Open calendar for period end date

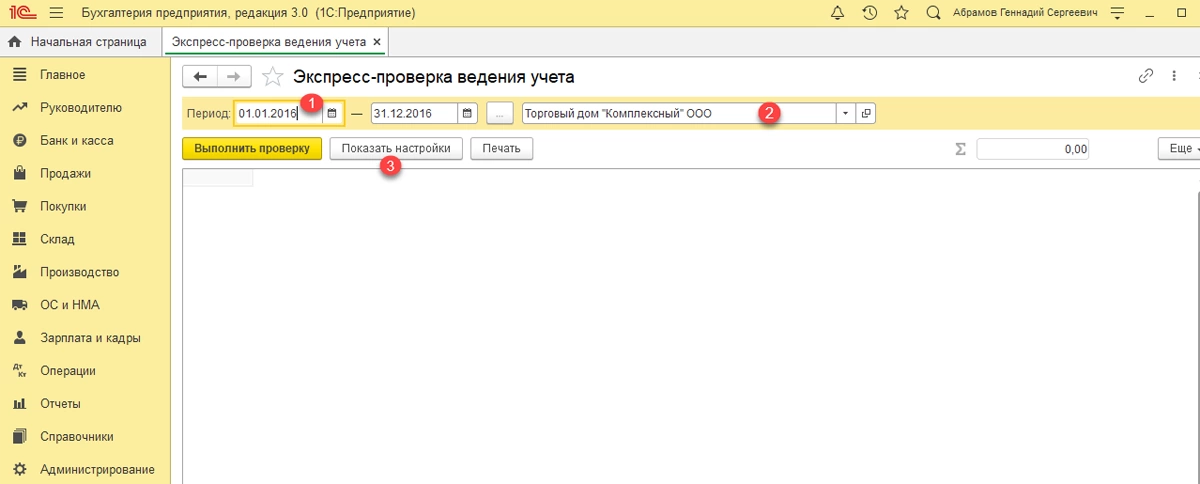point(467,113)
